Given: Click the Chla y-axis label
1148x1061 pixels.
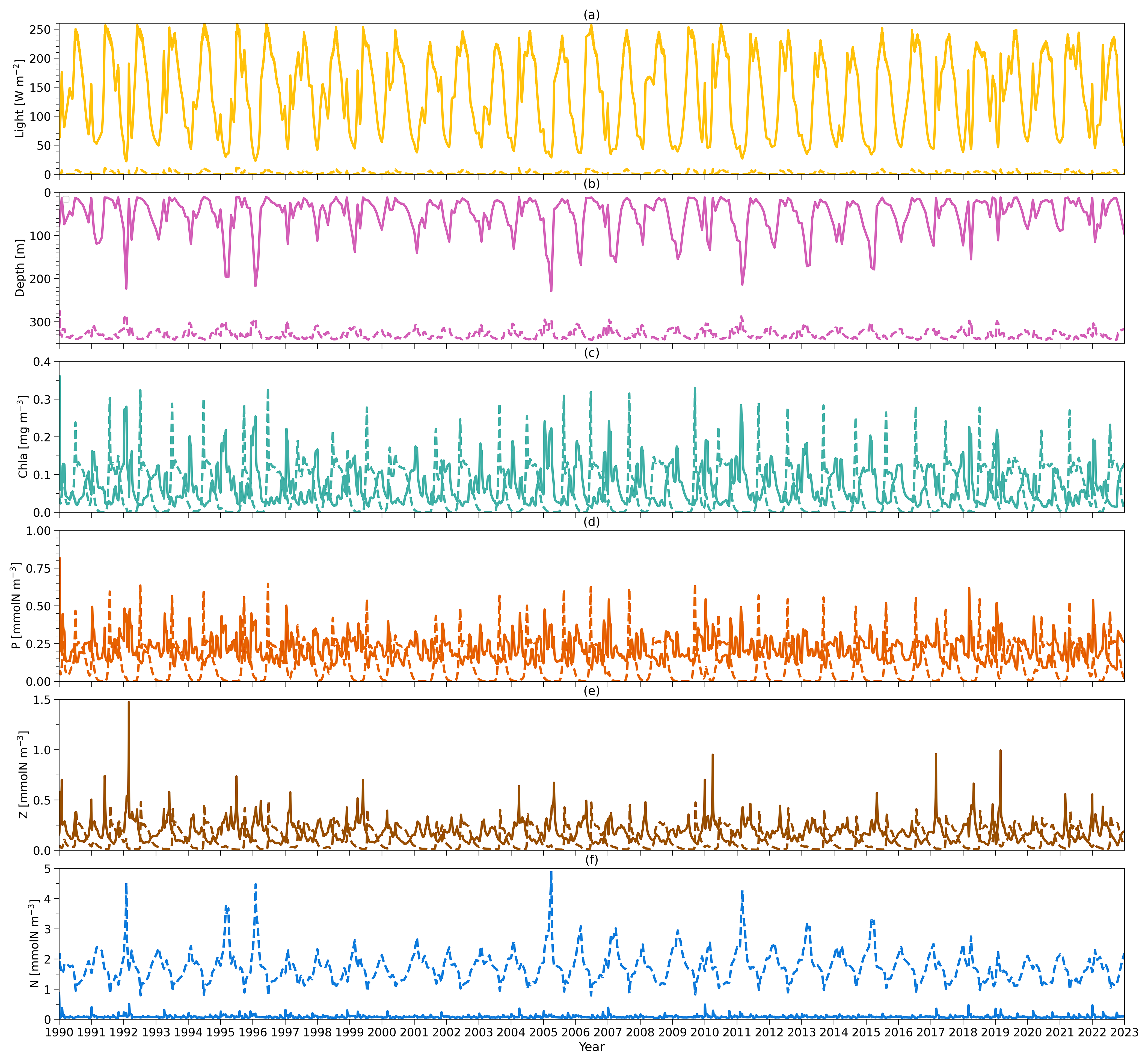Looking at the screenshot, I should [x=23, y=436].
